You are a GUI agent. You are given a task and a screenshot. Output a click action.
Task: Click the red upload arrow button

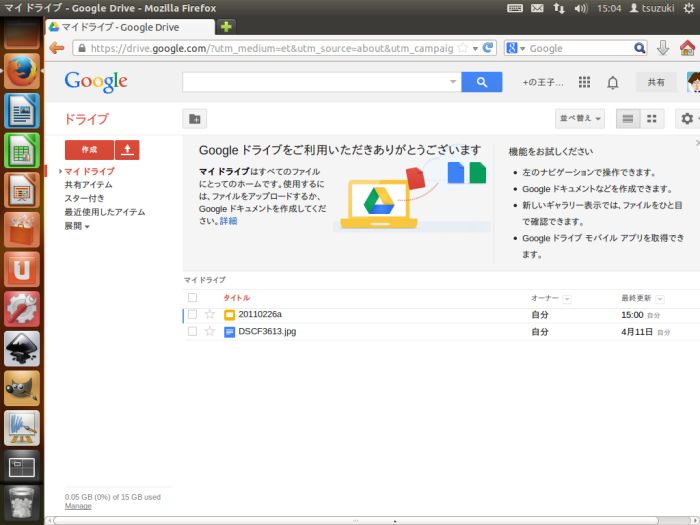(x=127, y=149)
